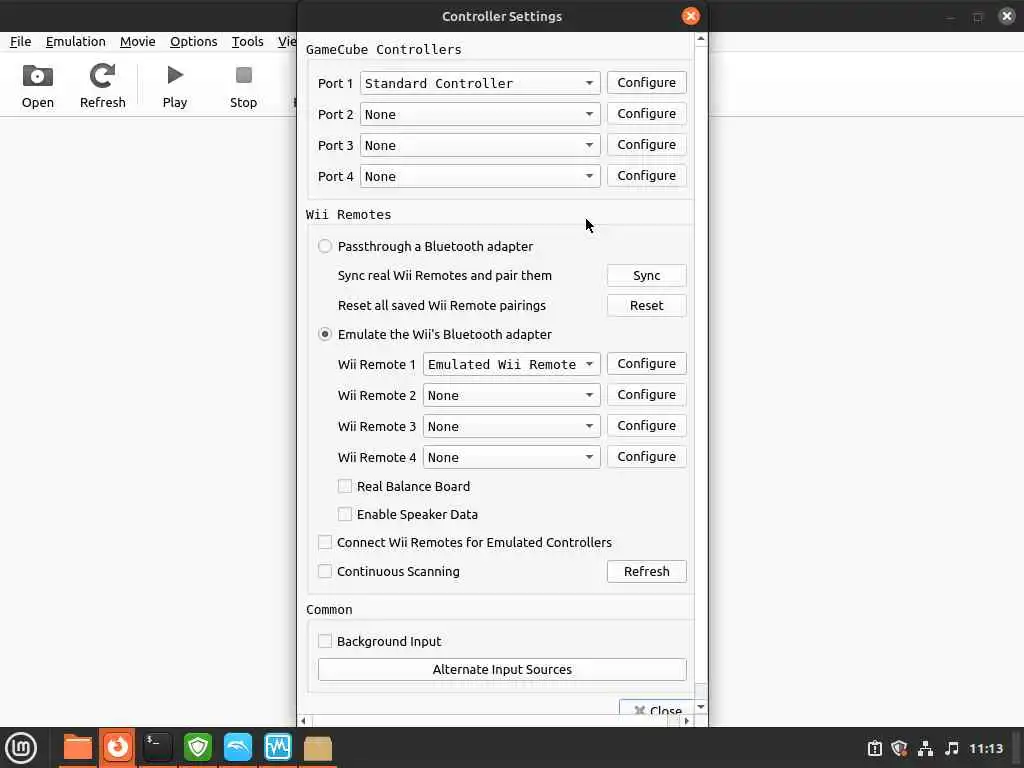The height and width of the screenshot is (768, 1024).
Task: Configure Wii Remote 1
Action: [647, 364]
